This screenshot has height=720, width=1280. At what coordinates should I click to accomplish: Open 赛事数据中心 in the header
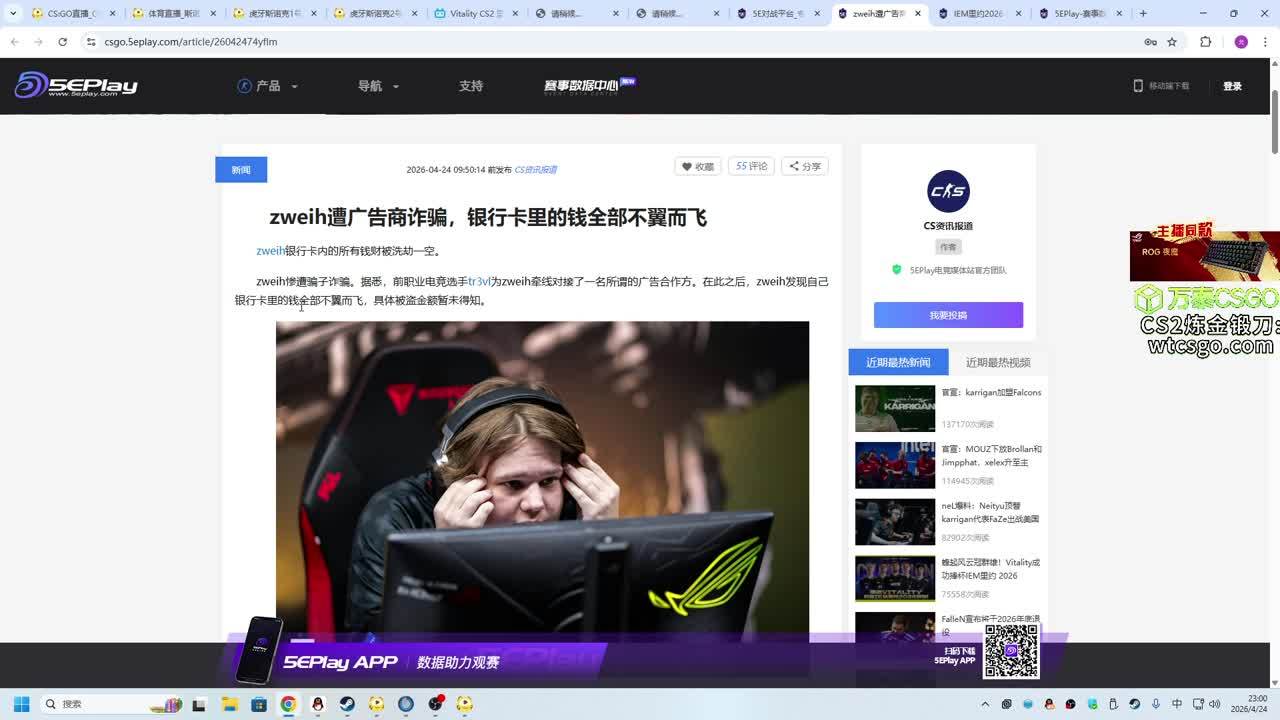coord(589,85)
